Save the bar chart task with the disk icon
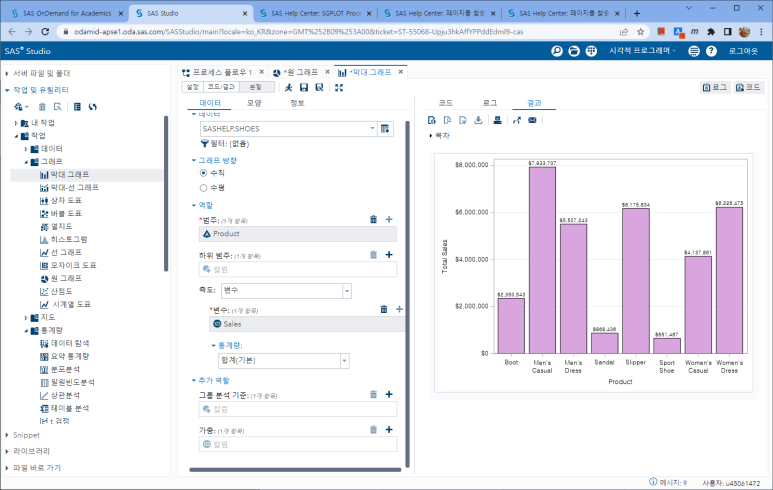This screenshot has width=773, height=490. (304, 87)
